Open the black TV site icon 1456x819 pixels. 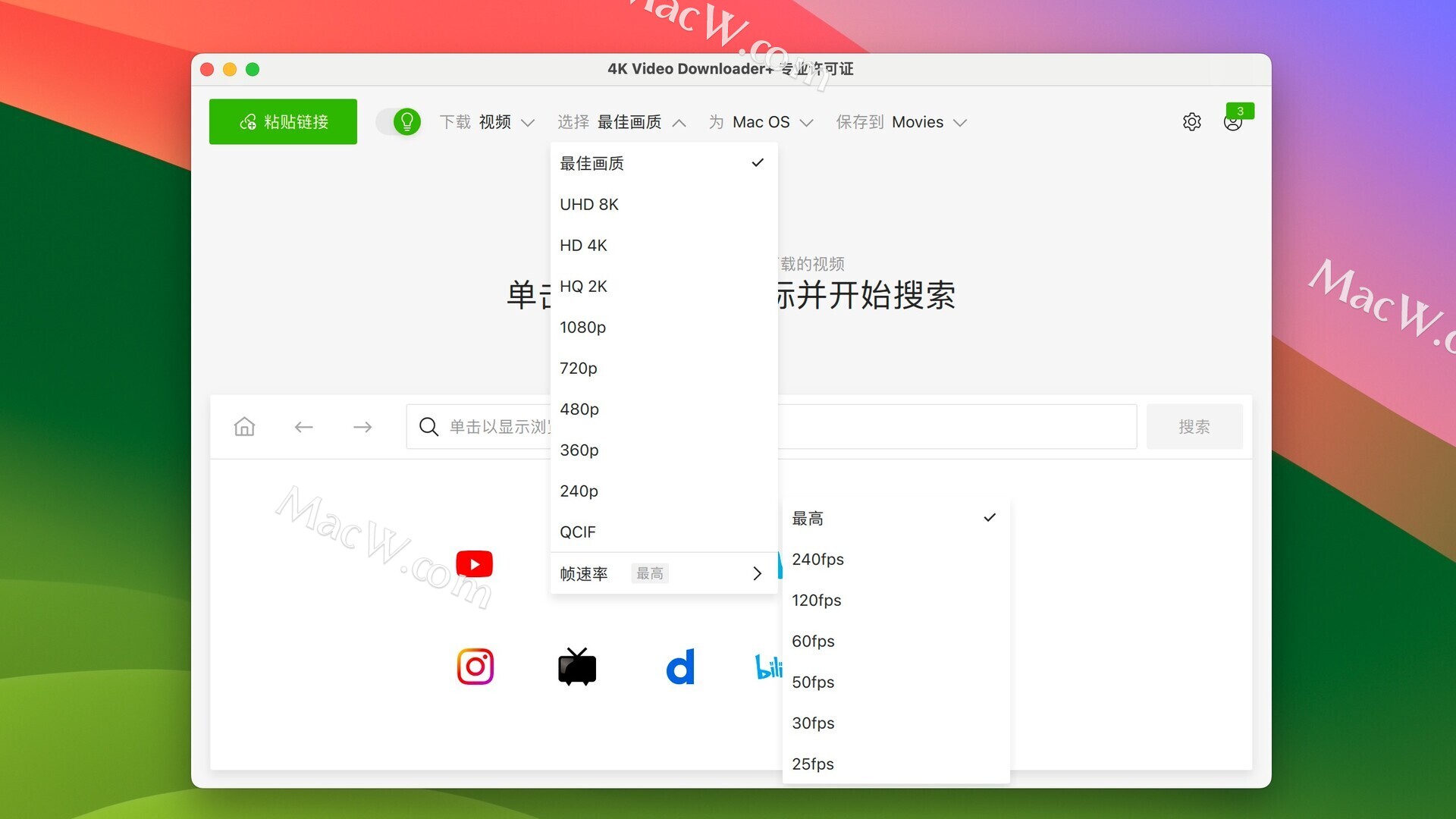tap(577, 667)
